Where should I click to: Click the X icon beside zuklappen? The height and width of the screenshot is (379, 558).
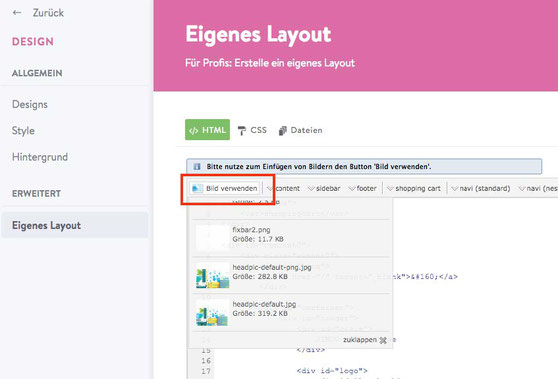tap(383, 340)
